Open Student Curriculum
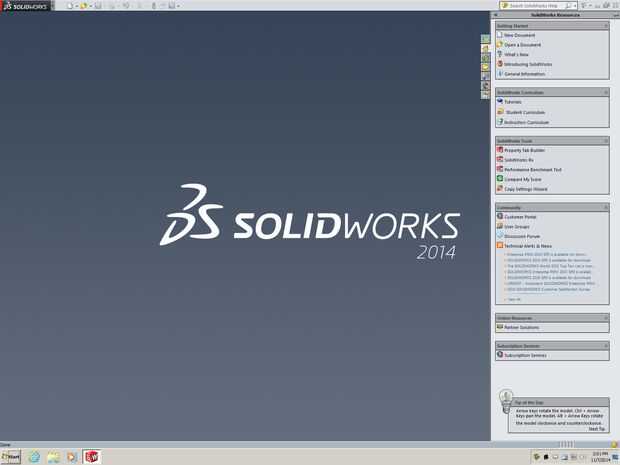Screen dimensions: 620x465 [x=525, y=112]
